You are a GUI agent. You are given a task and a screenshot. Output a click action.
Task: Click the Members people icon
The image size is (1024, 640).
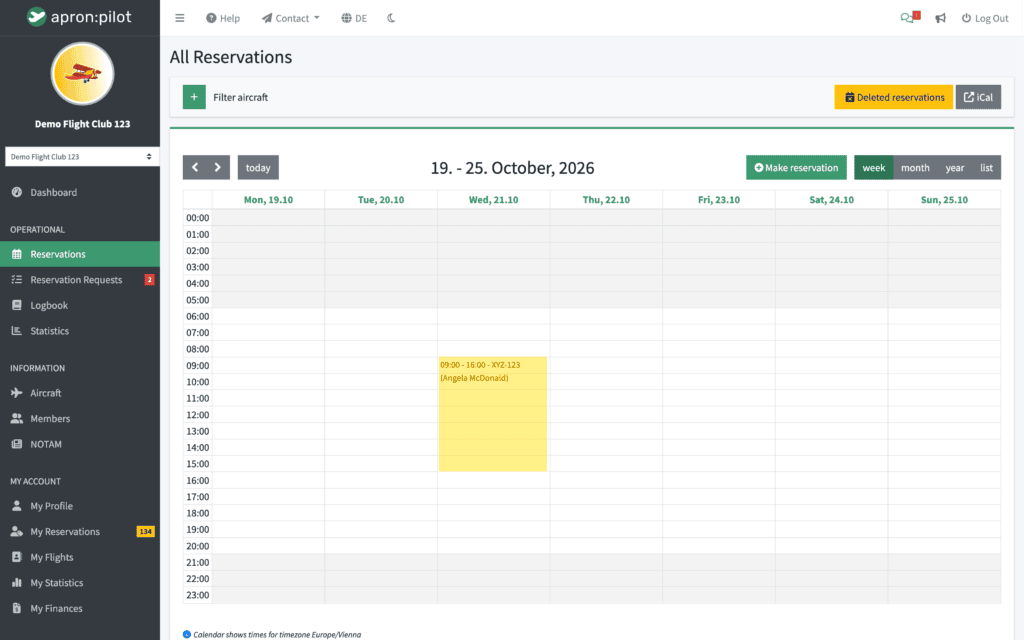click(x=17, y=418)
